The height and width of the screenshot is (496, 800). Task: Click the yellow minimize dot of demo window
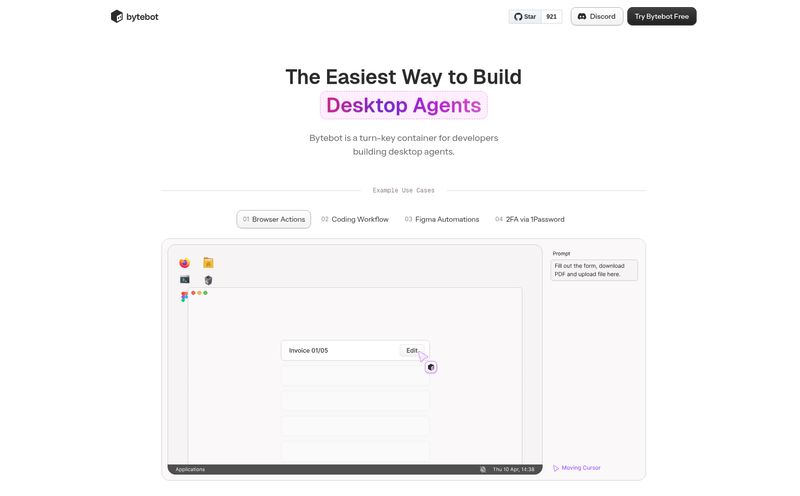199,293
